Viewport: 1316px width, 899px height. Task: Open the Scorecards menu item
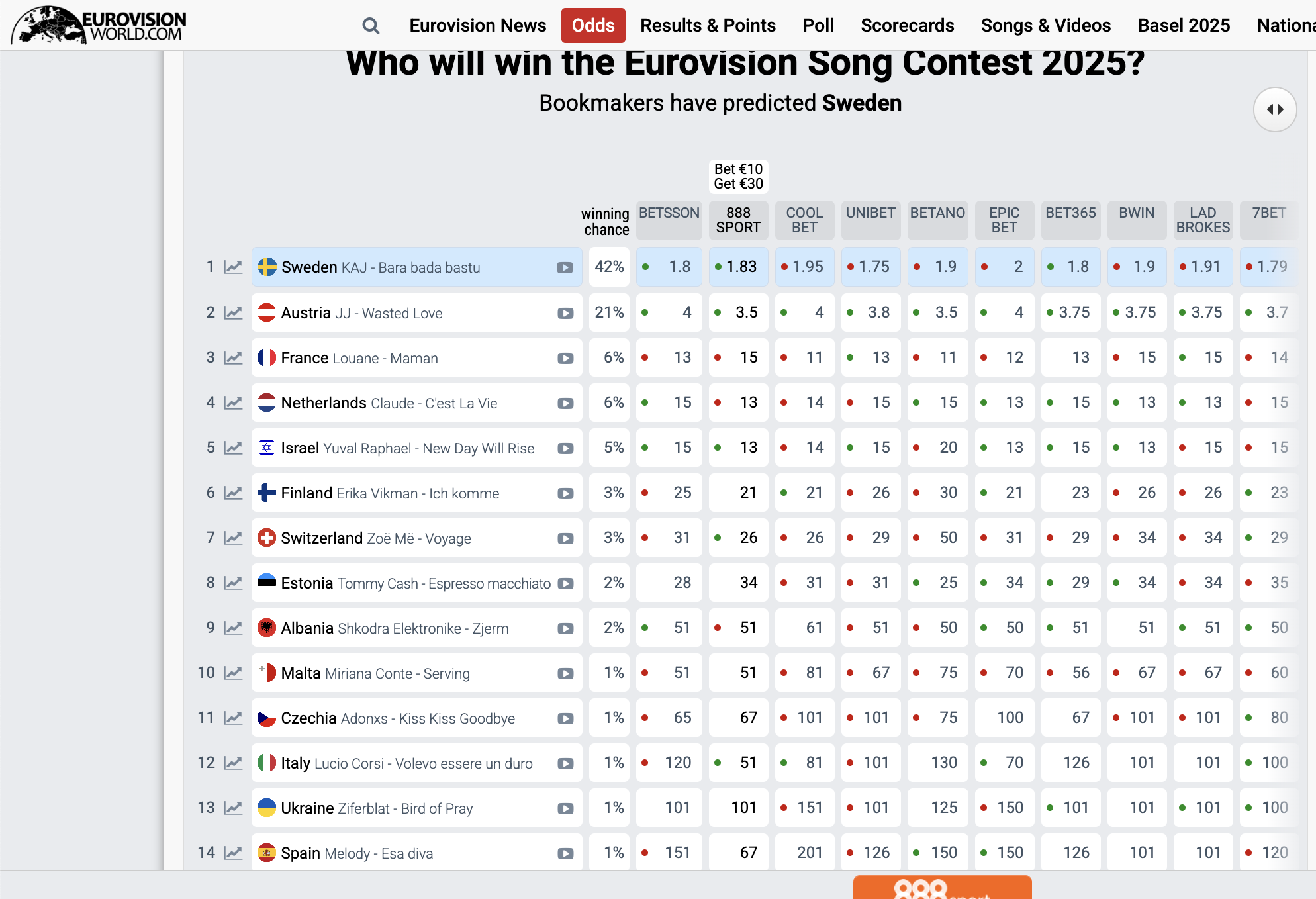[x=907, y=26]
